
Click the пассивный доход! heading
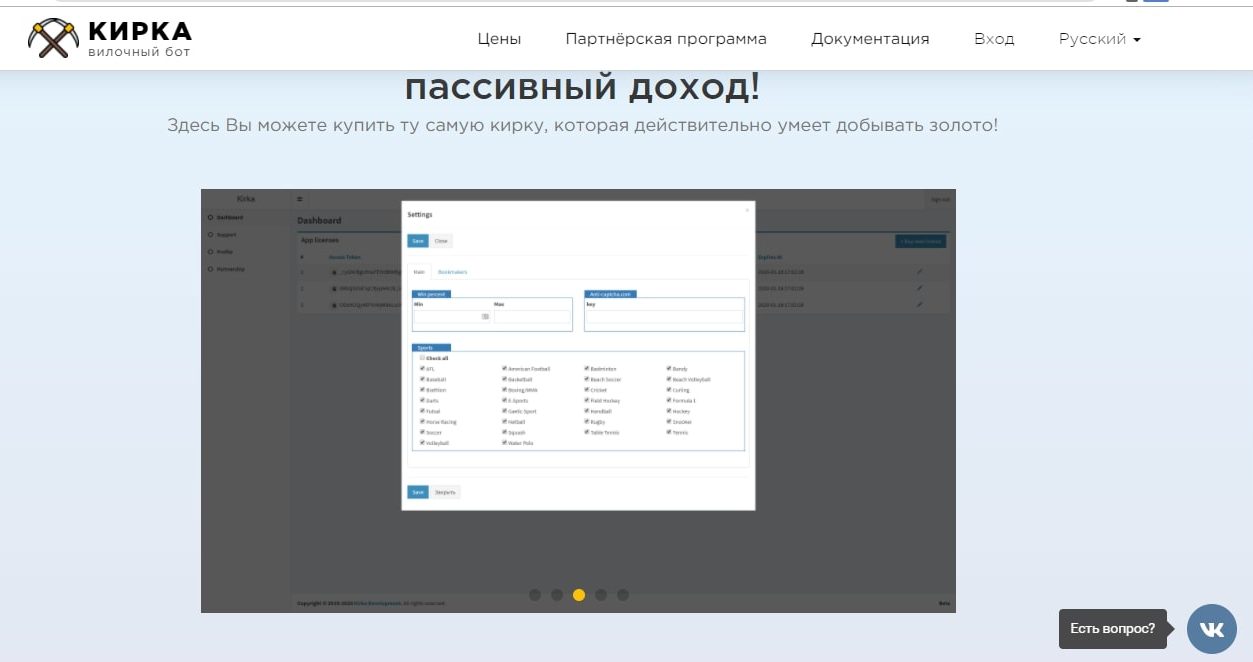582,88
